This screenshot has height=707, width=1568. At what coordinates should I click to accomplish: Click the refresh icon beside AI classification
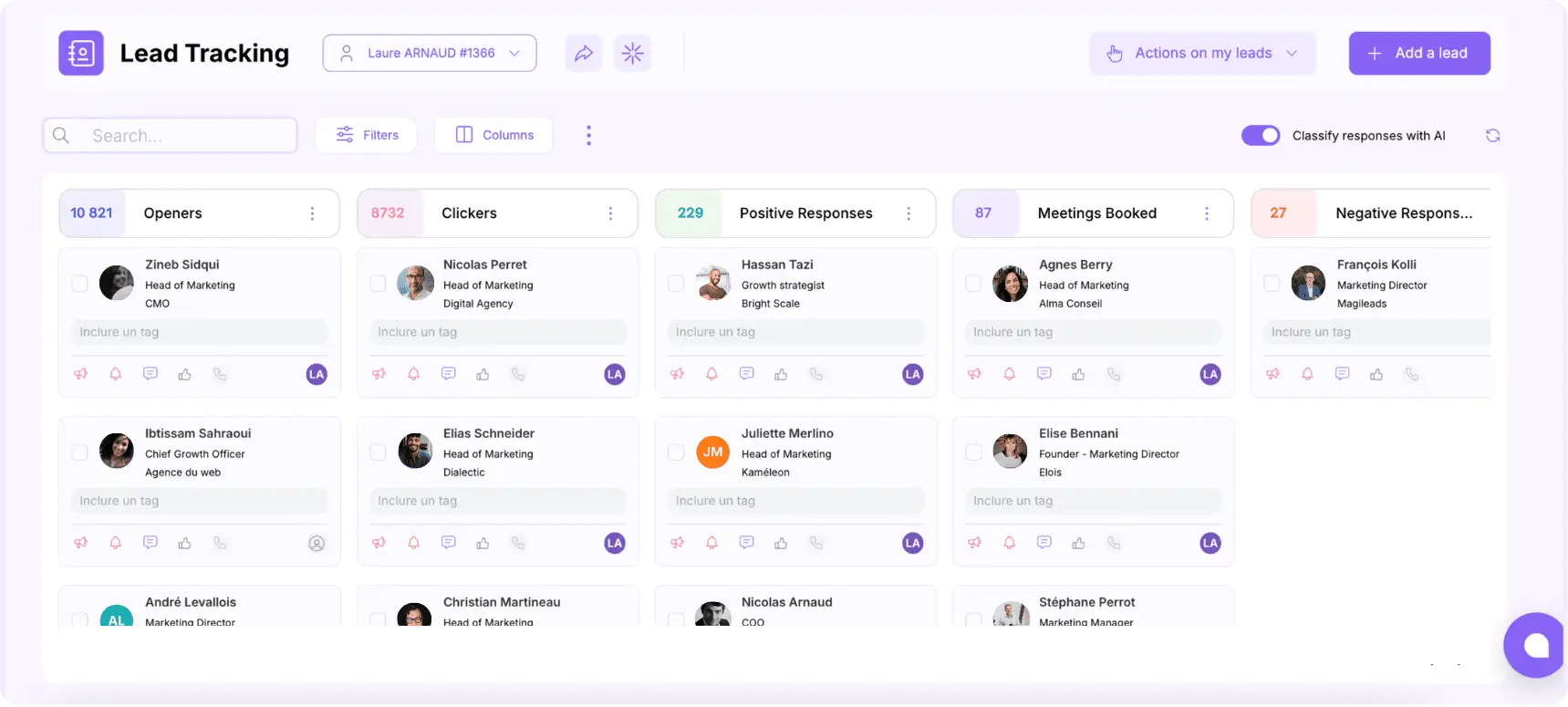pyautogui.click(x=1493, y=135)
